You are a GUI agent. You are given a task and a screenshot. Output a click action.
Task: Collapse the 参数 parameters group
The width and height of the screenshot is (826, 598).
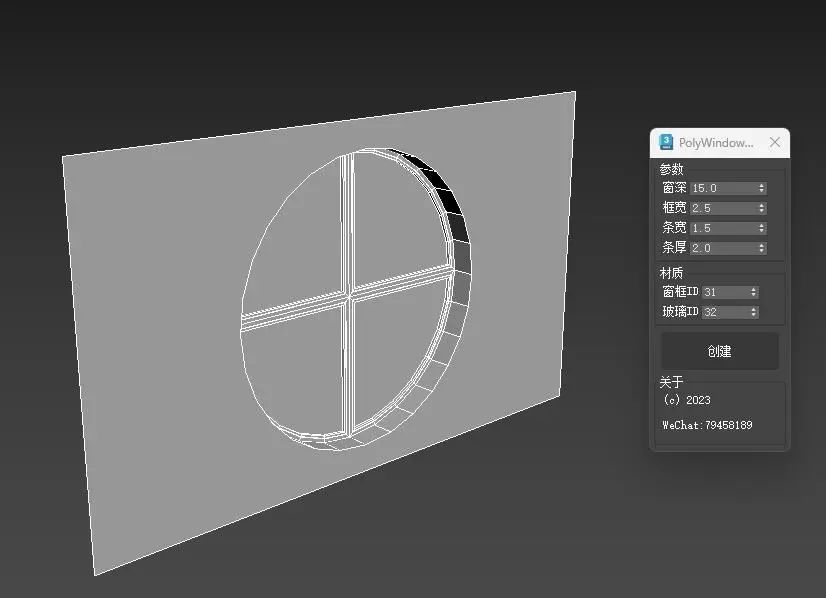click(x=670, y=170)
